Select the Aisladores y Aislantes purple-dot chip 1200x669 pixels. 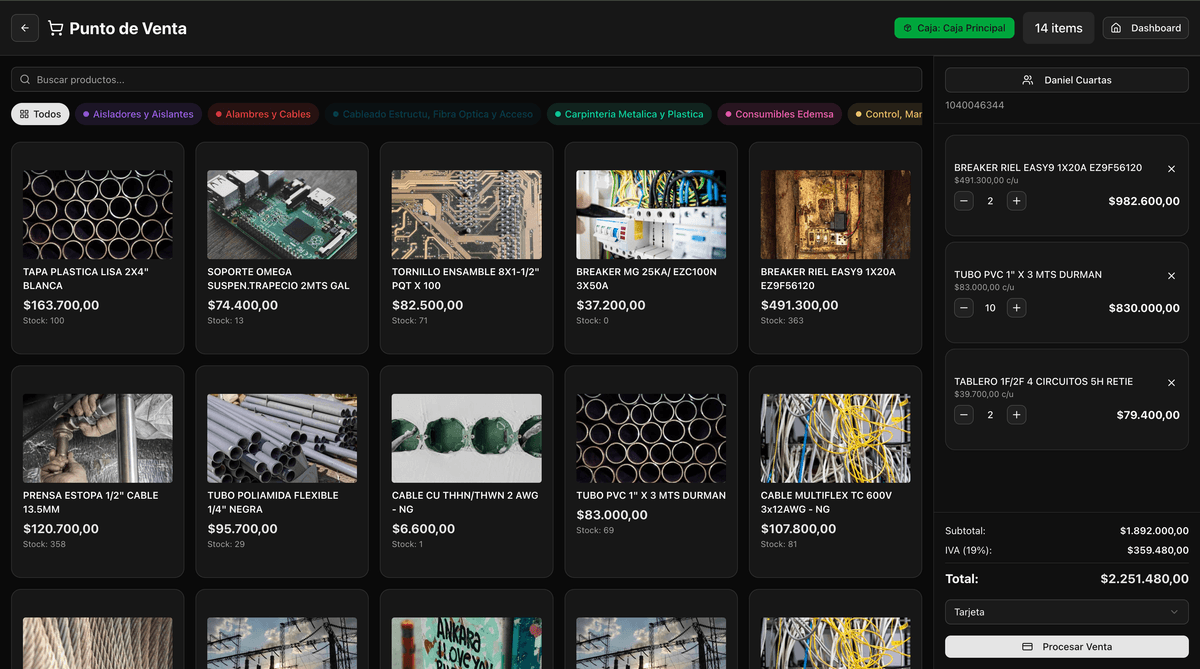pyautogui.click(x=138, y=114)
